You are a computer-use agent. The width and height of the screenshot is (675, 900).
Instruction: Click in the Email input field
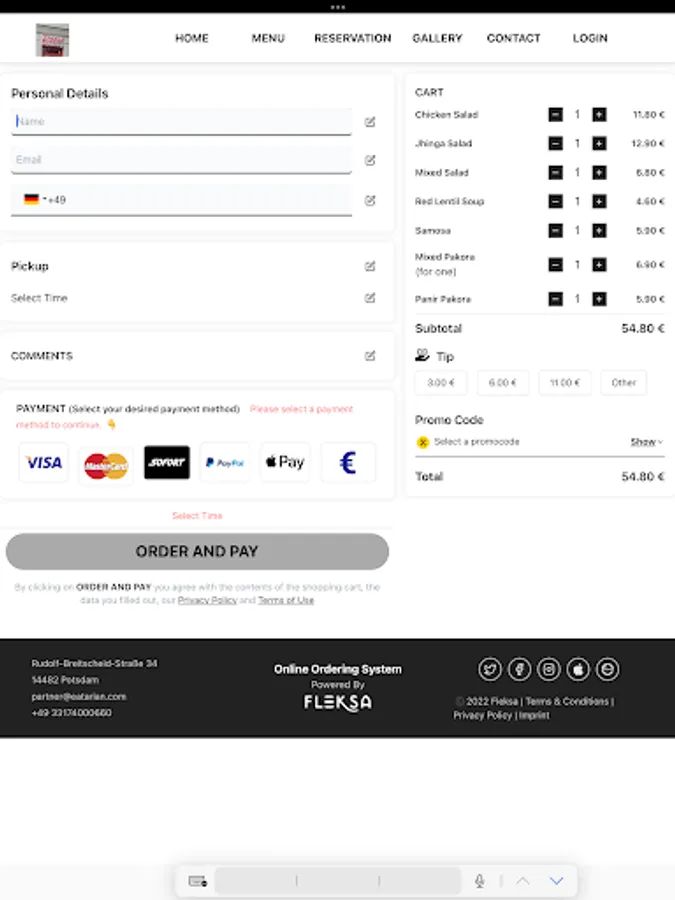(x=182, y=160)
